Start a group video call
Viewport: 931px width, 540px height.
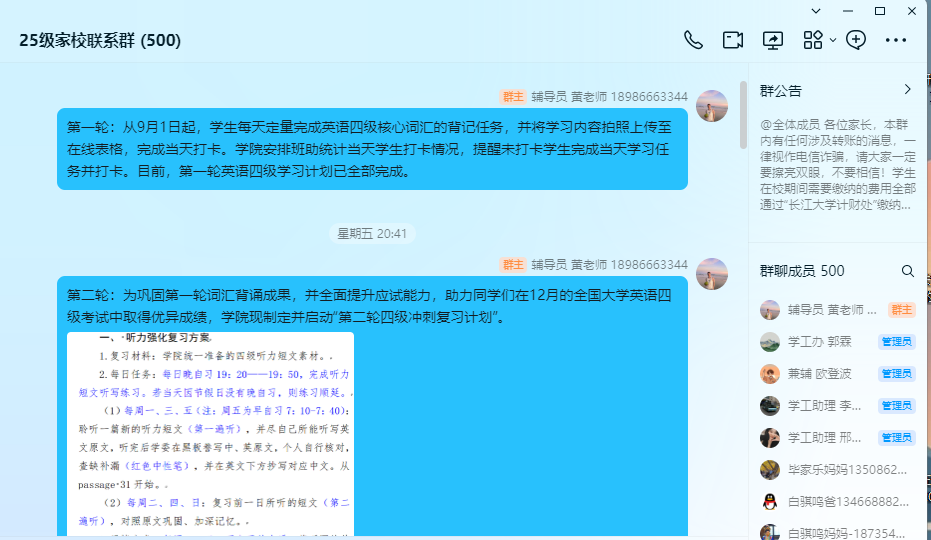pyautogui.click(x=733, y=40)
